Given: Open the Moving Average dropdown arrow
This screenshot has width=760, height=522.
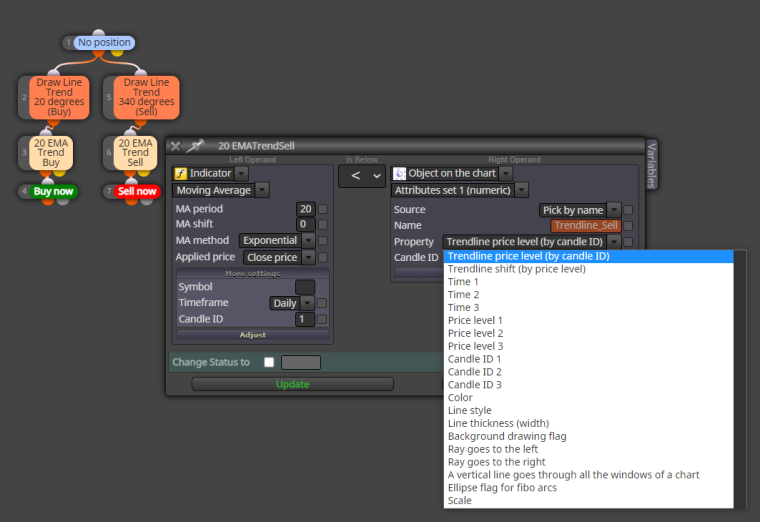Looking at the screenshot, I should (x=262, y=190).
